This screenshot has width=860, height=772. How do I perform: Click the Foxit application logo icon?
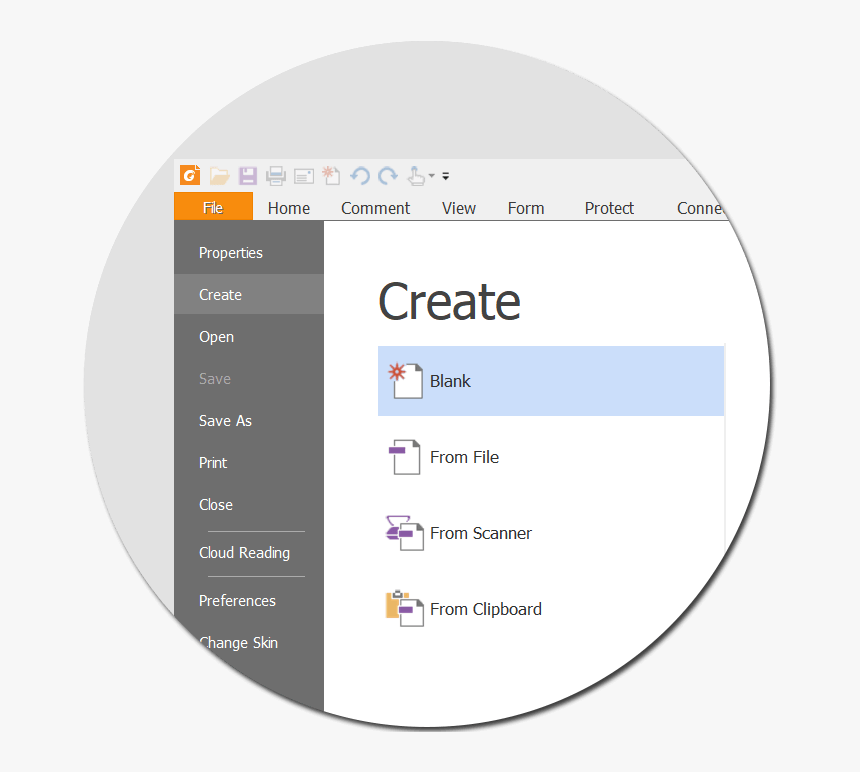189,175
